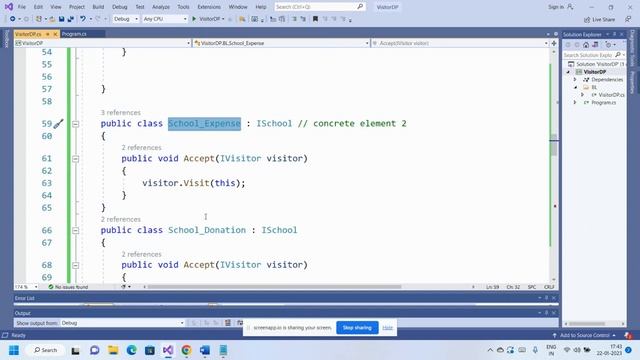Click the No issues found indicator
640x360 pixels.
coord(68,287)
